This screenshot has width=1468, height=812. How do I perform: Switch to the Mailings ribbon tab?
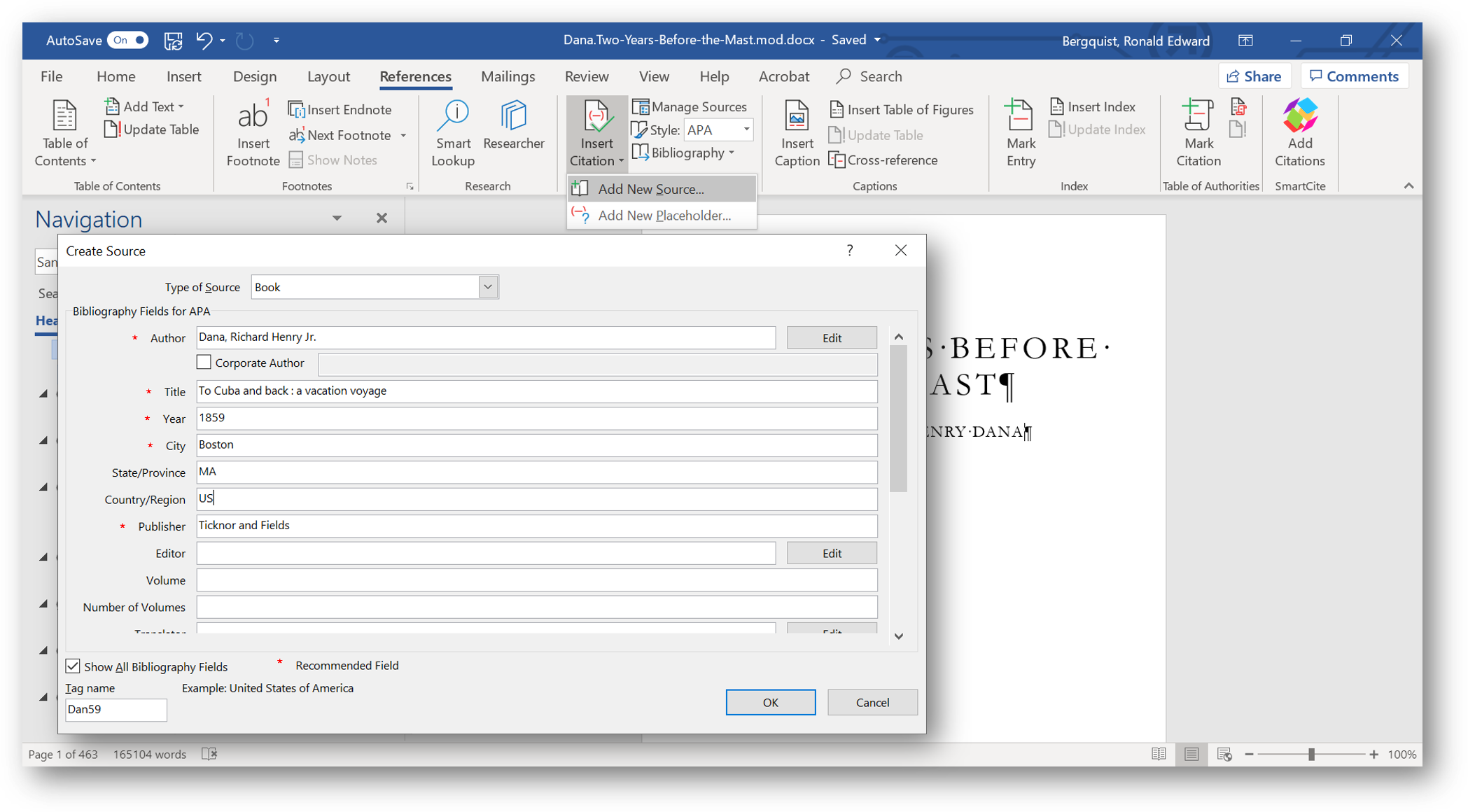pos(508,76)
